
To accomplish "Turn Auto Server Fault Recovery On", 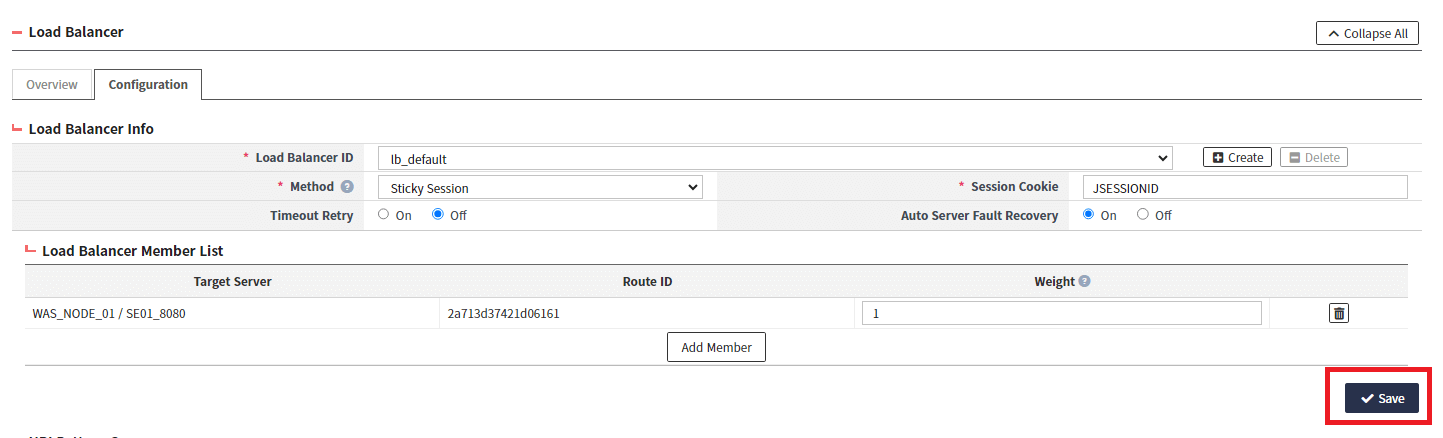I will tap(1089, 215).
